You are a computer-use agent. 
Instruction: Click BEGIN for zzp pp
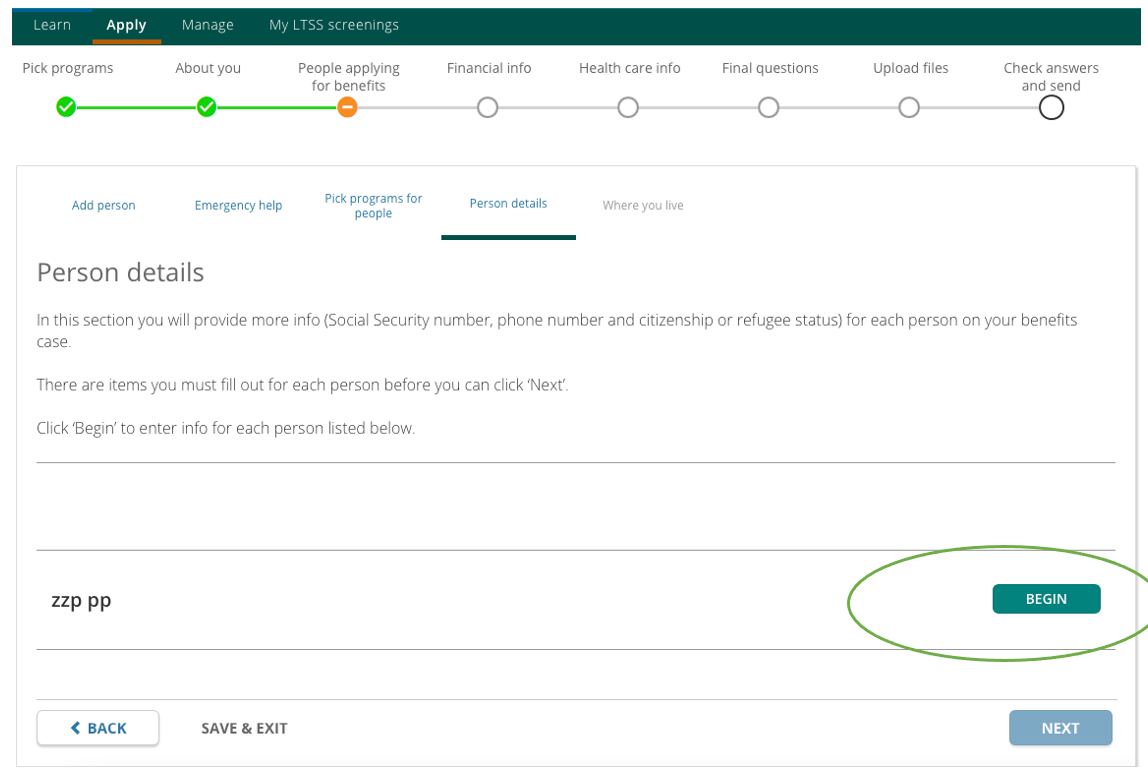pyautogui.click(x=1046, y=599)
